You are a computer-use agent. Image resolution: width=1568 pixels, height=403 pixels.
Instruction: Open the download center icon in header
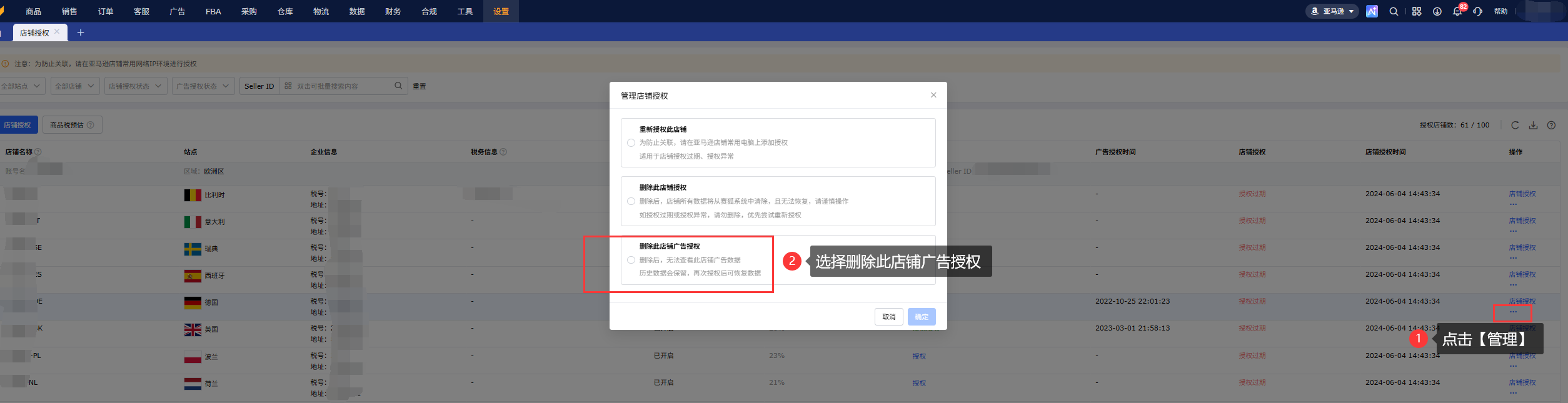(x=1437, y=11)
